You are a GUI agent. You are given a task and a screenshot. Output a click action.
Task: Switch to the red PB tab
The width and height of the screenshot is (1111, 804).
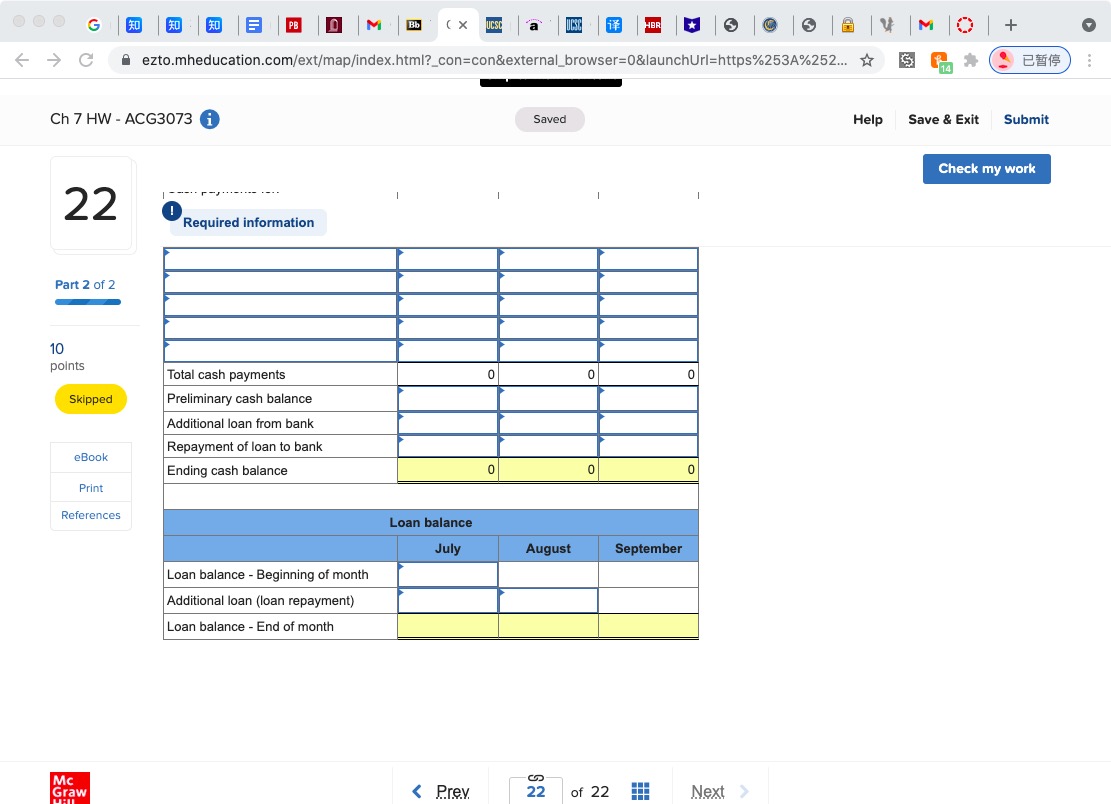coord(293,25)
